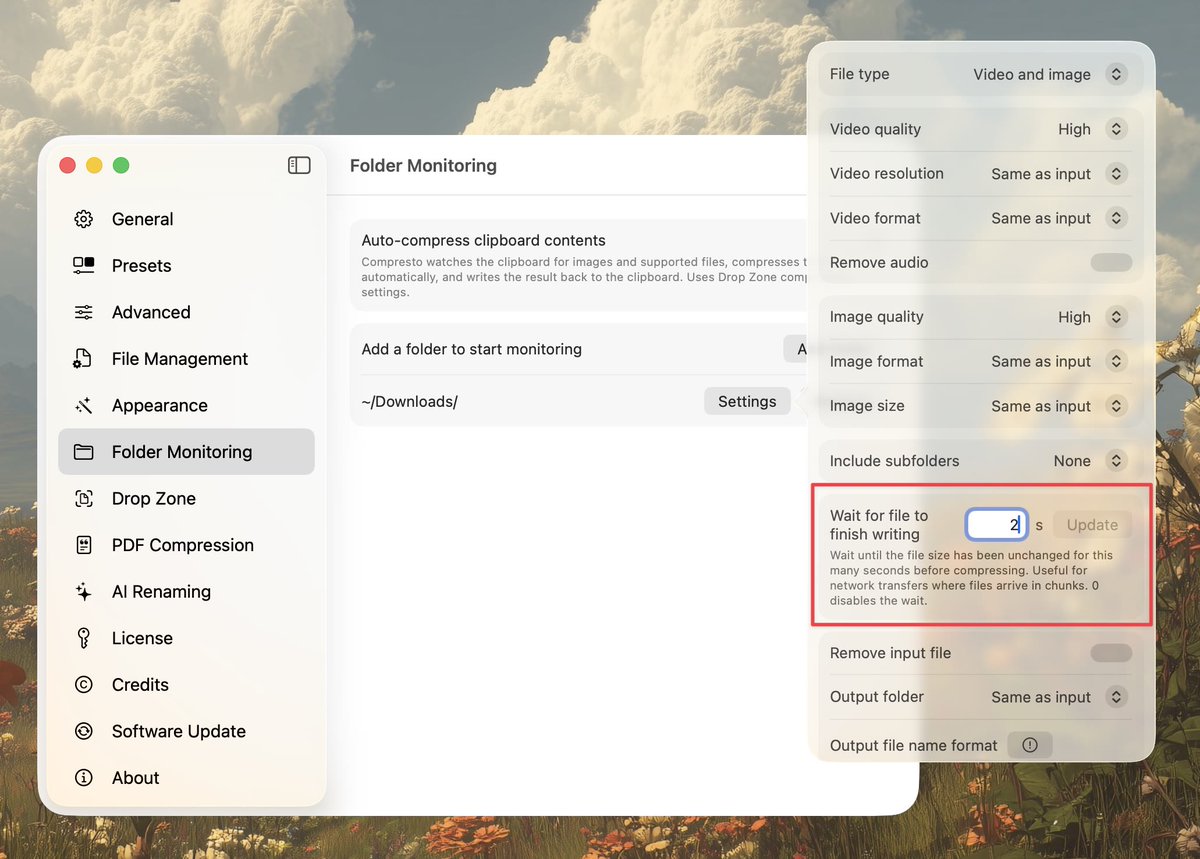Open the File Management section

(x=187, y=359)
